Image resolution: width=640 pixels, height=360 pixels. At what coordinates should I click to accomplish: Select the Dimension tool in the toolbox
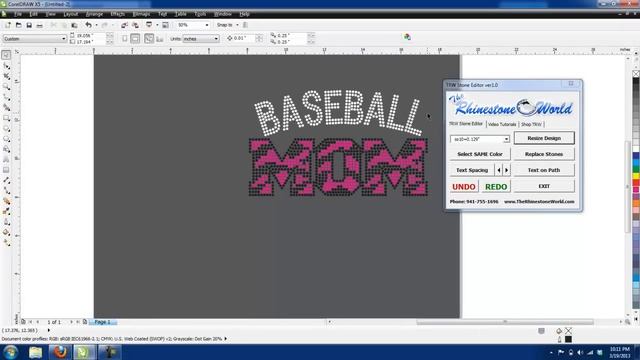(x=6, y=180)
